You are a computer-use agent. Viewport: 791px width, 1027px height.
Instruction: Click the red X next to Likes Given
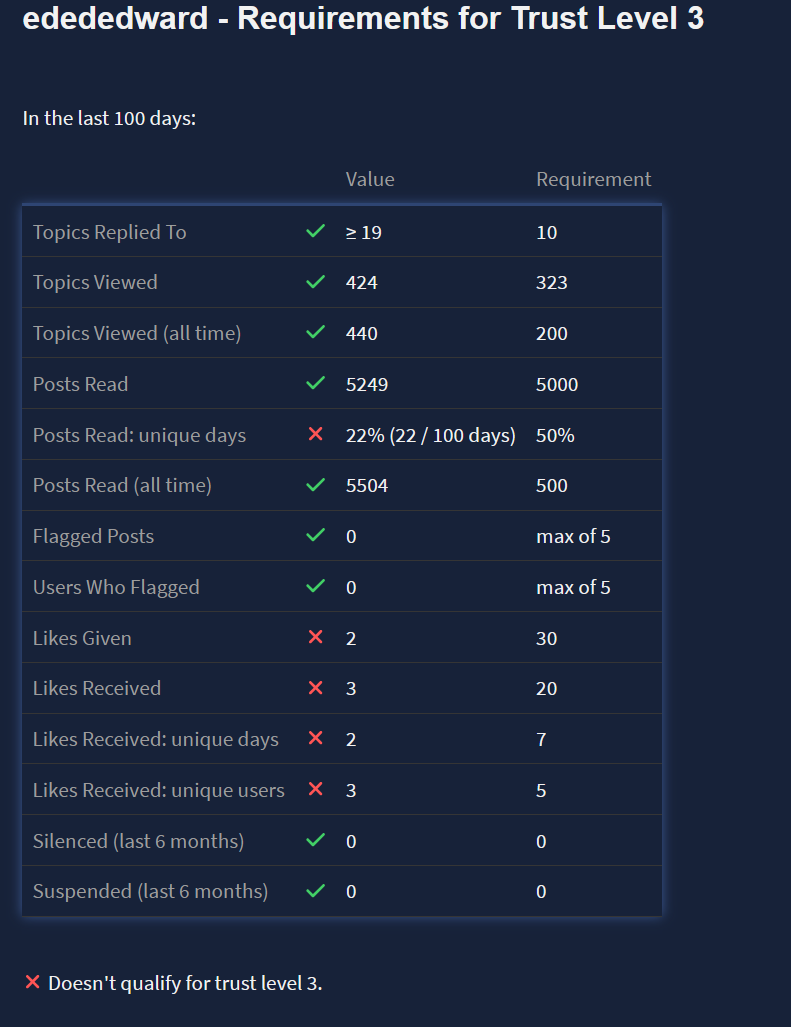pos(316,638)
